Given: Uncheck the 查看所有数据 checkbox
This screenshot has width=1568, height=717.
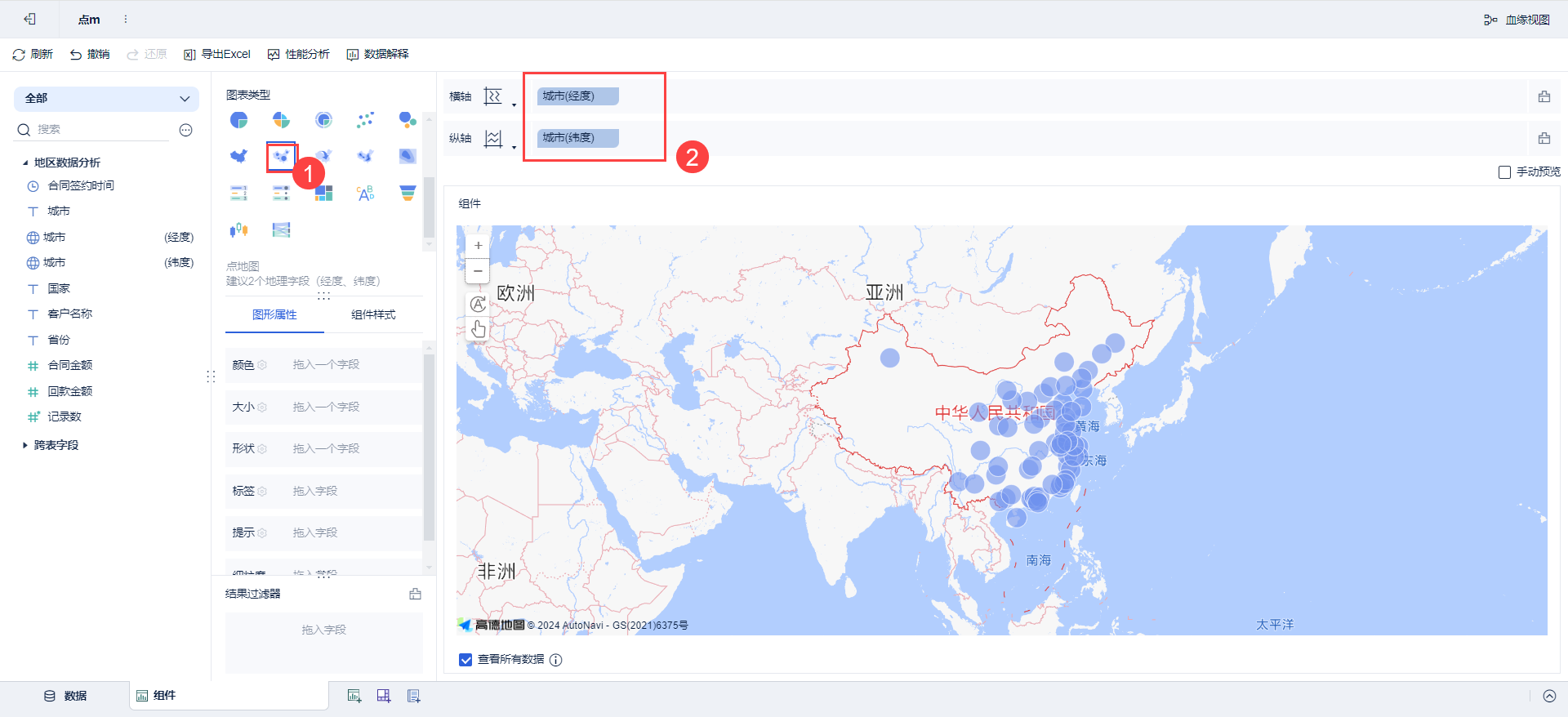Looking at the screenshot, I should [x=465, y=660].
